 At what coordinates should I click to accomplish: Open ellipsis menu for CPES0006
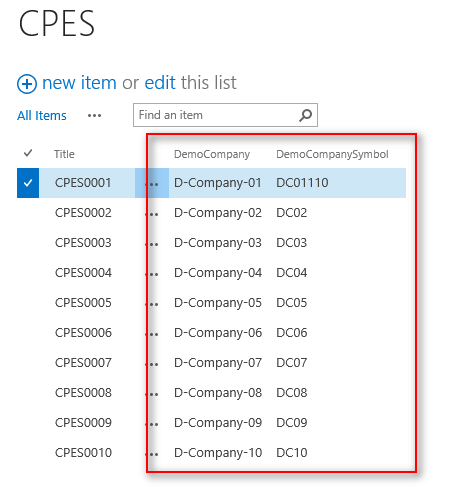pyautogui.click(x=152, y=334)
